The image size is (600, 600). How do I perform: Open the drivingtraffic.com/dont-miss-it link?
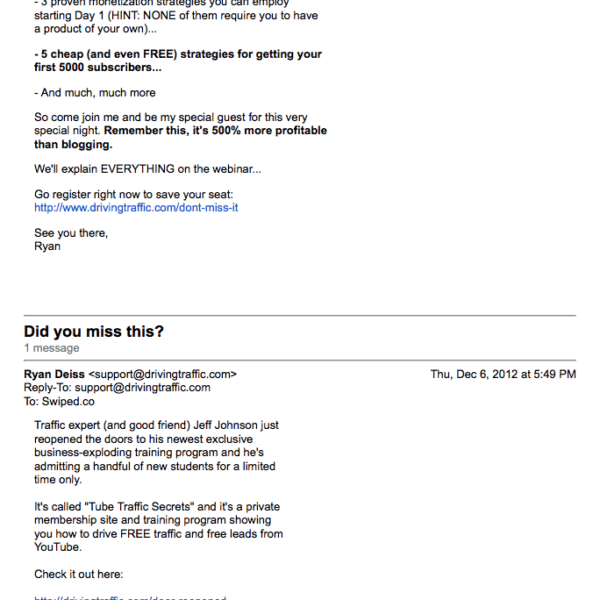(136, 208)
